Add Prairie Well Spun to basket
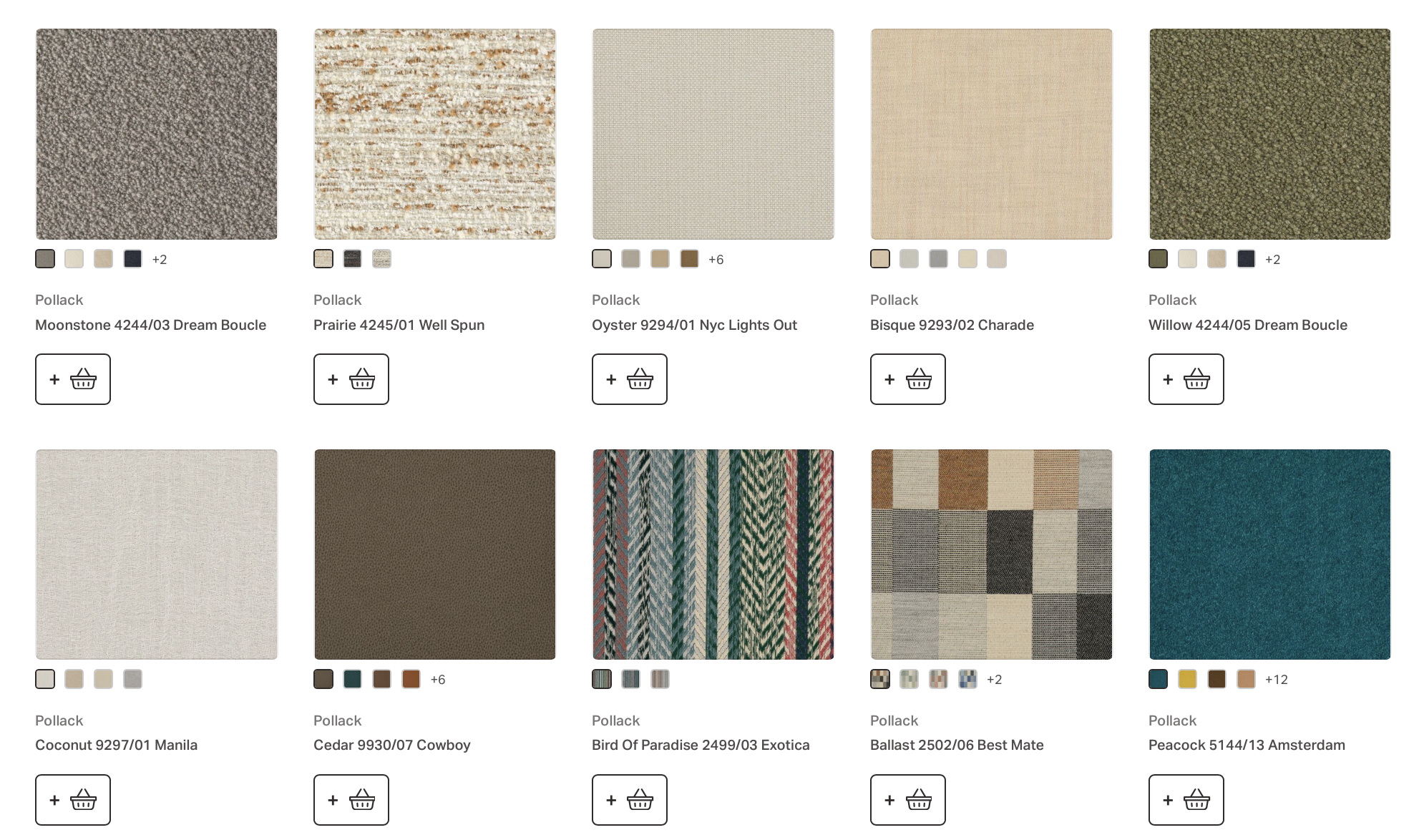The height and width of the screenshot is (840, 1424). [351, 379]
